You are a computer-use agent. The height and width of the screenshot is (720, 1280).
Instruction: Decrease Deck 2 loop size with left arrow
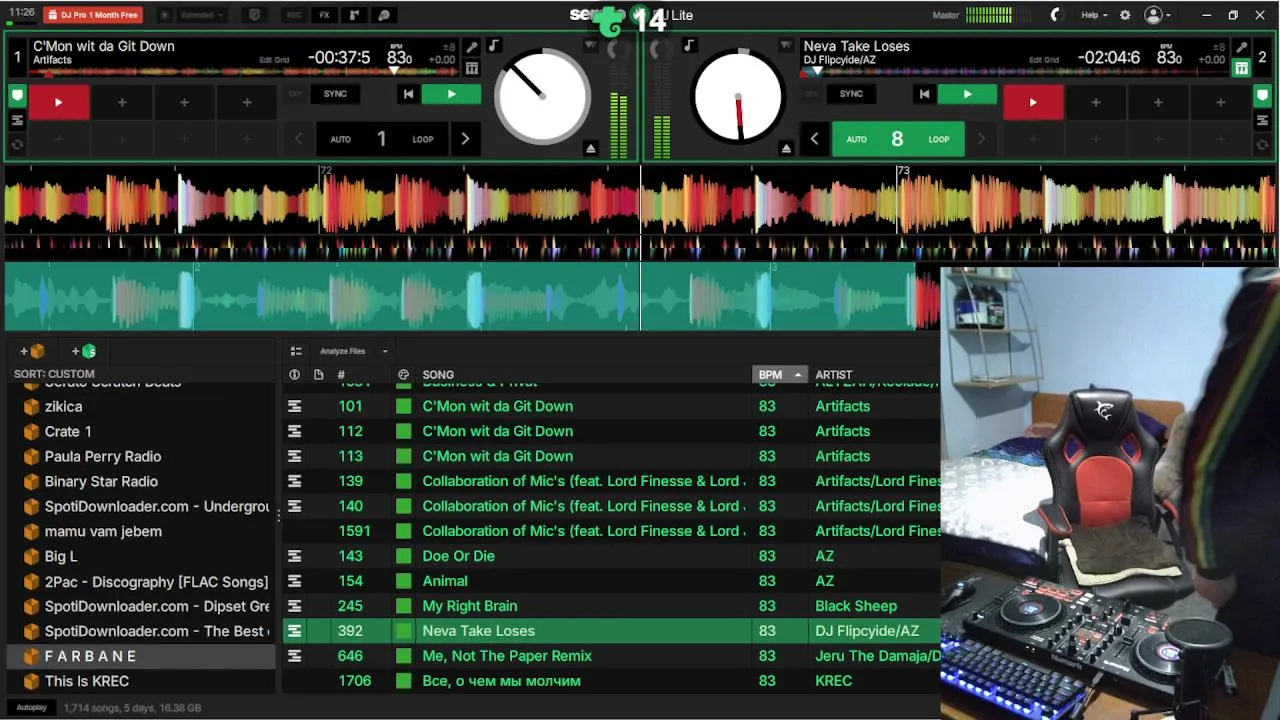click(814, 139)
